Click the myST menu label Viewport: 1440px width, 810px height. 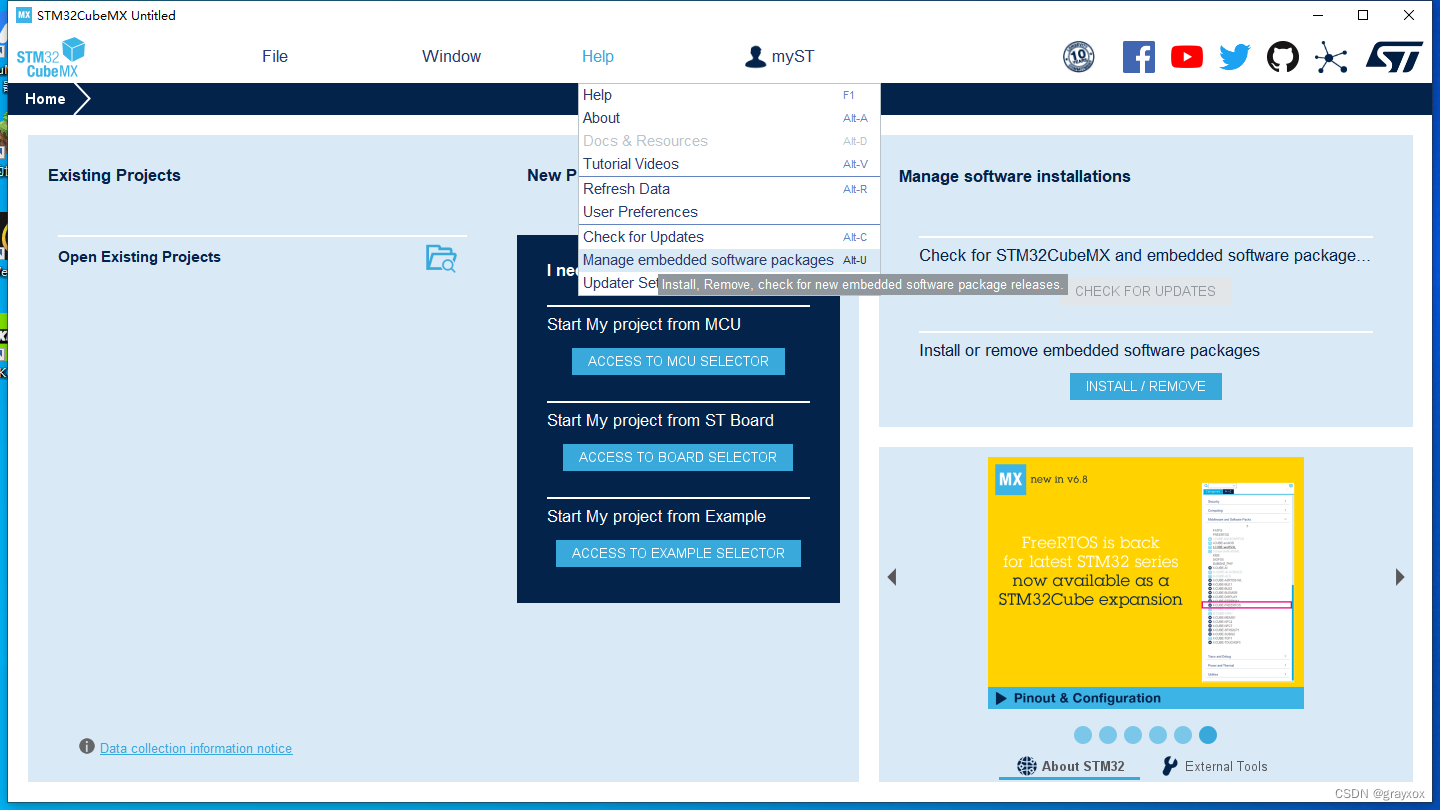point(793,57)
